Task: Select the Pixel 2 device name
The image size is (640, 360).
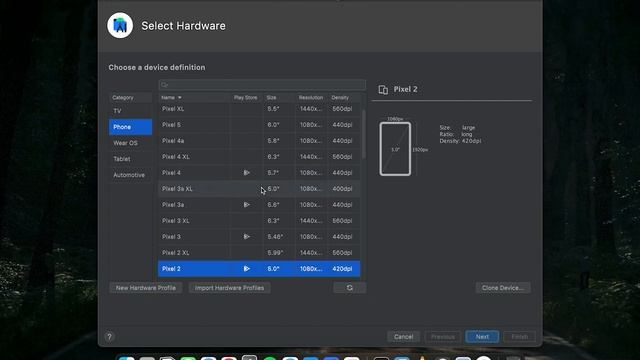Action: pos(171,269)
